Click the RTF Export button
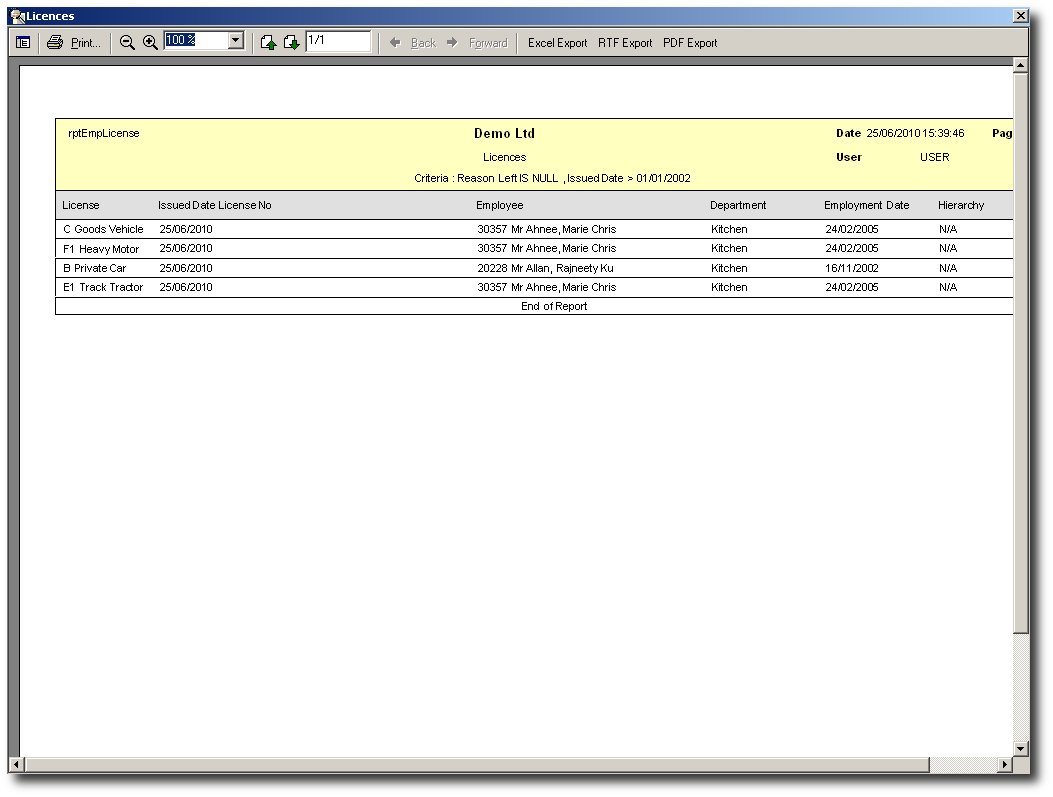Screen dimensions: 1053x797 [625, 43]
